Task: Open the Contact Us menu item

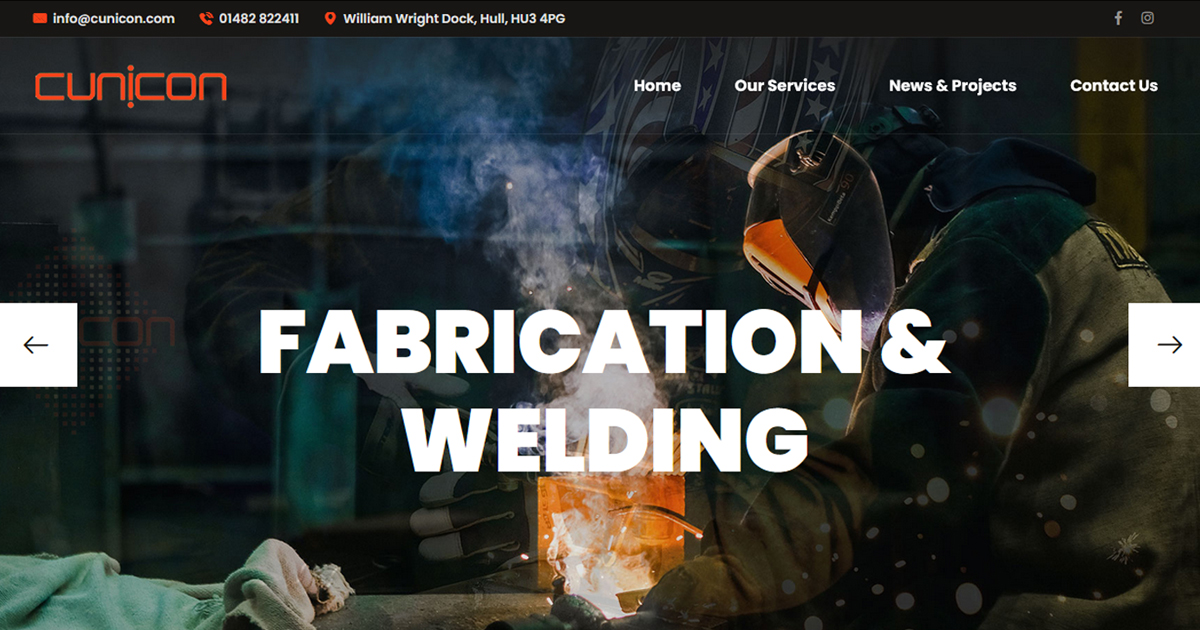Action: (x=1114, y=86)
